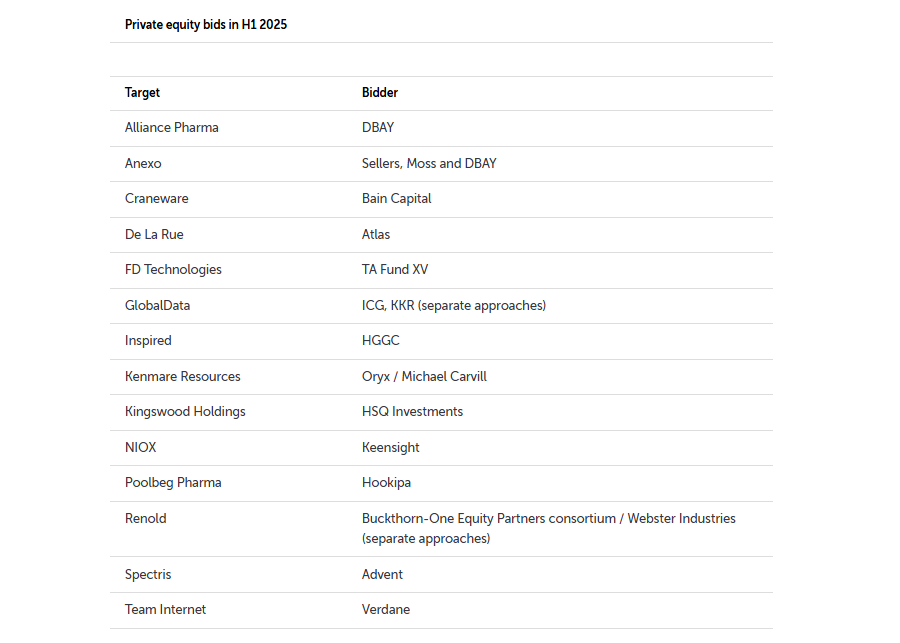900x643 pixels.
Task: Click the HSQ Investments bidder text
Action: (412, 412)
